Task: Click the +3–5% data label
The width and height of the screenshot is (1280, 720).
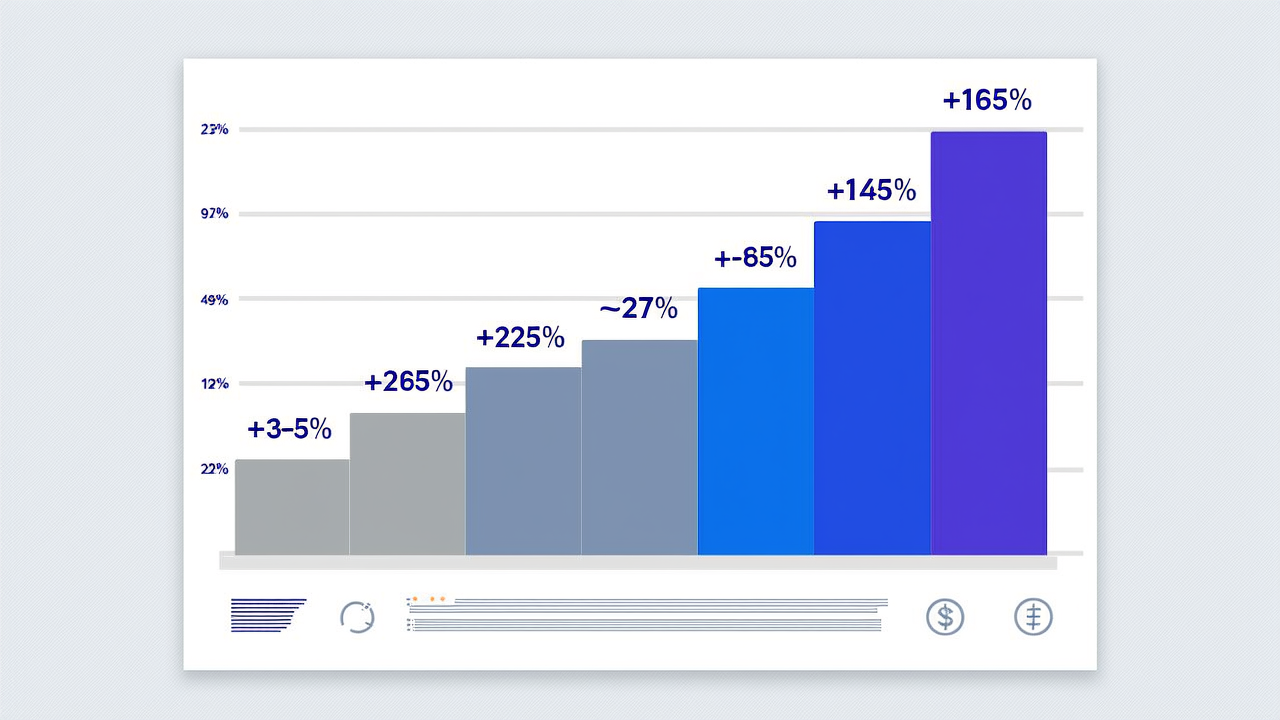Action: (x=289, y=429)
